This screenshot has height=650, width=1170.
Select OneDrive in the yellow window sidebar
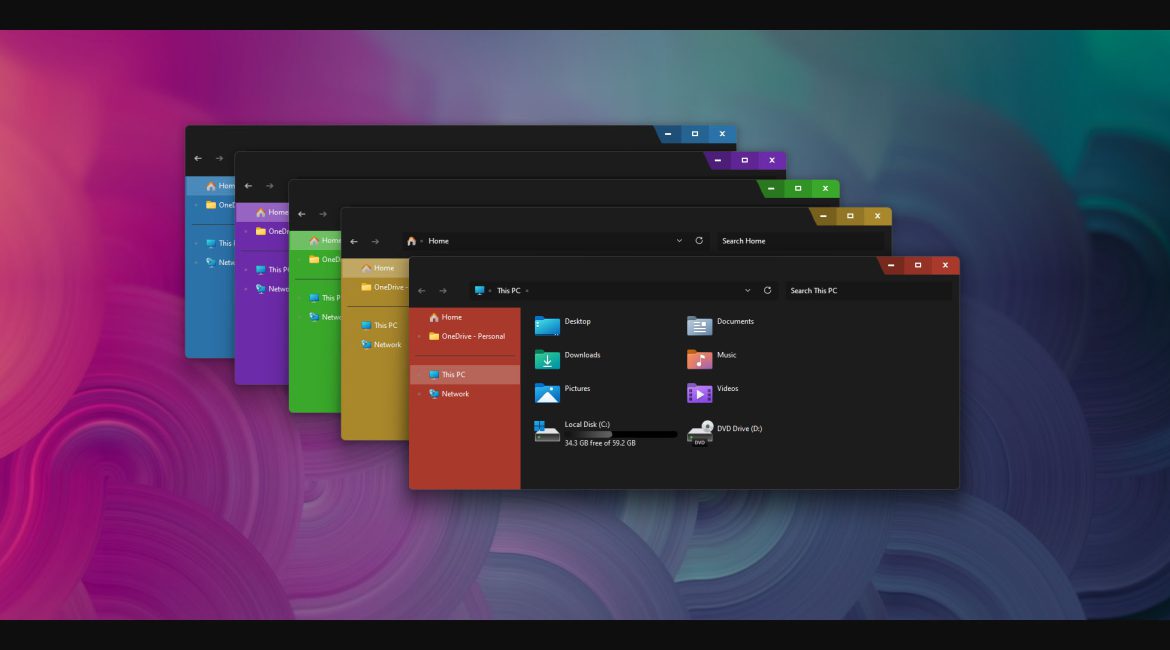point(375,287)
